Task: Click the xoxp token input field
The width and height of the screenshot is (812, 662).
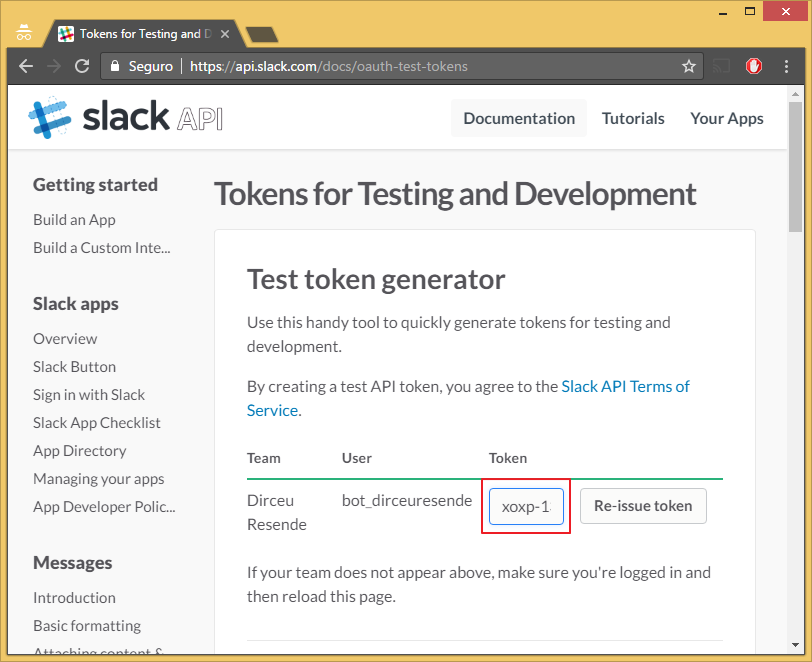Action: [x=526, y=506]
